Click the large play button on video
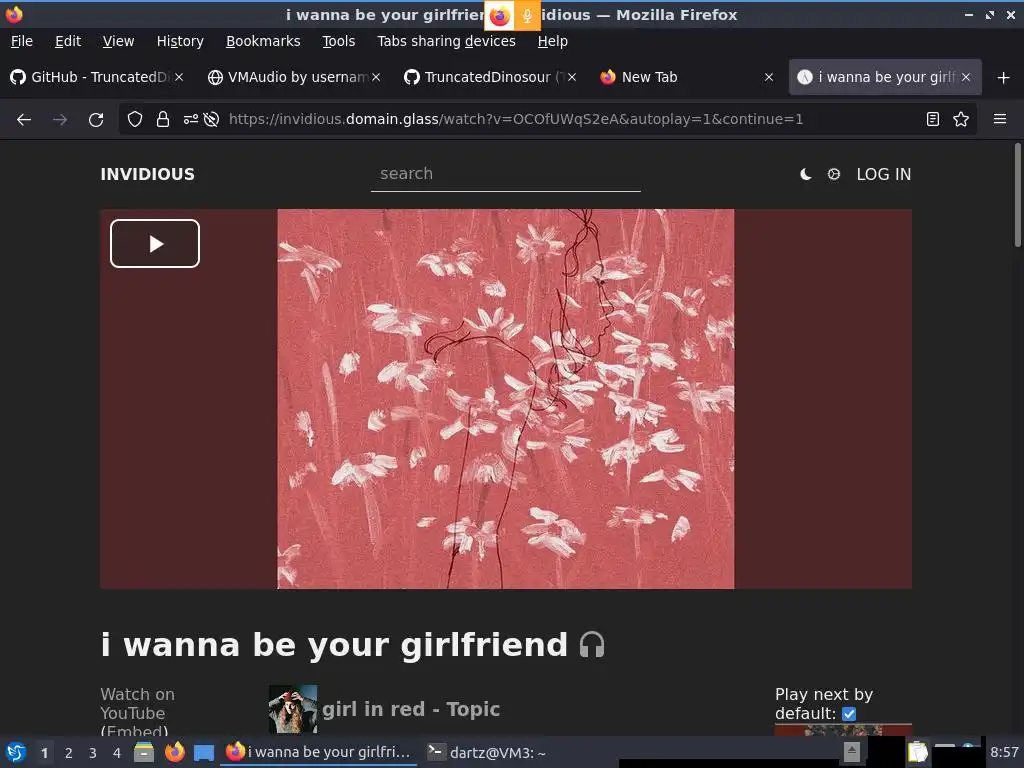Image resolution: width=1024 pixels, height=768 pixels. (x=155, y=244)
